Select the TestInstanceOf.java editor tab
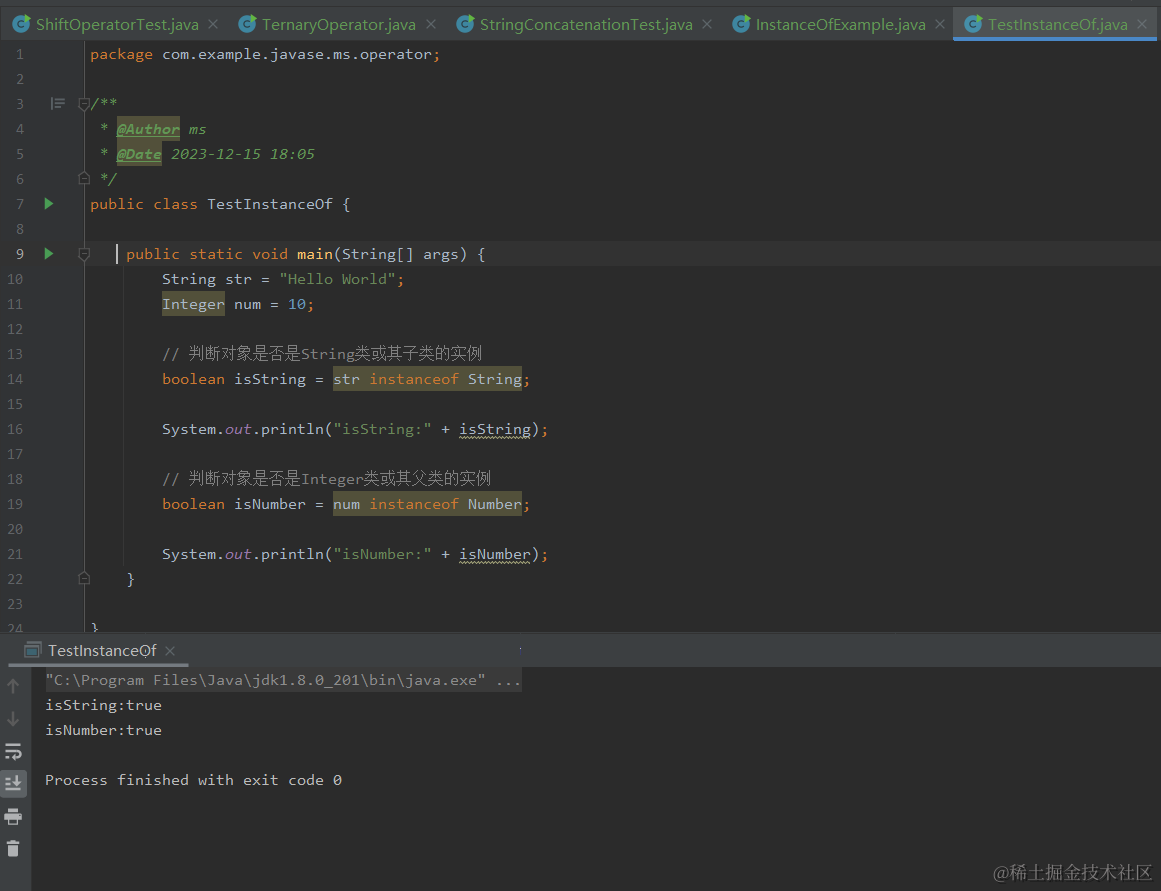This screenshot has height=891, width=1161. point(1057,24)
